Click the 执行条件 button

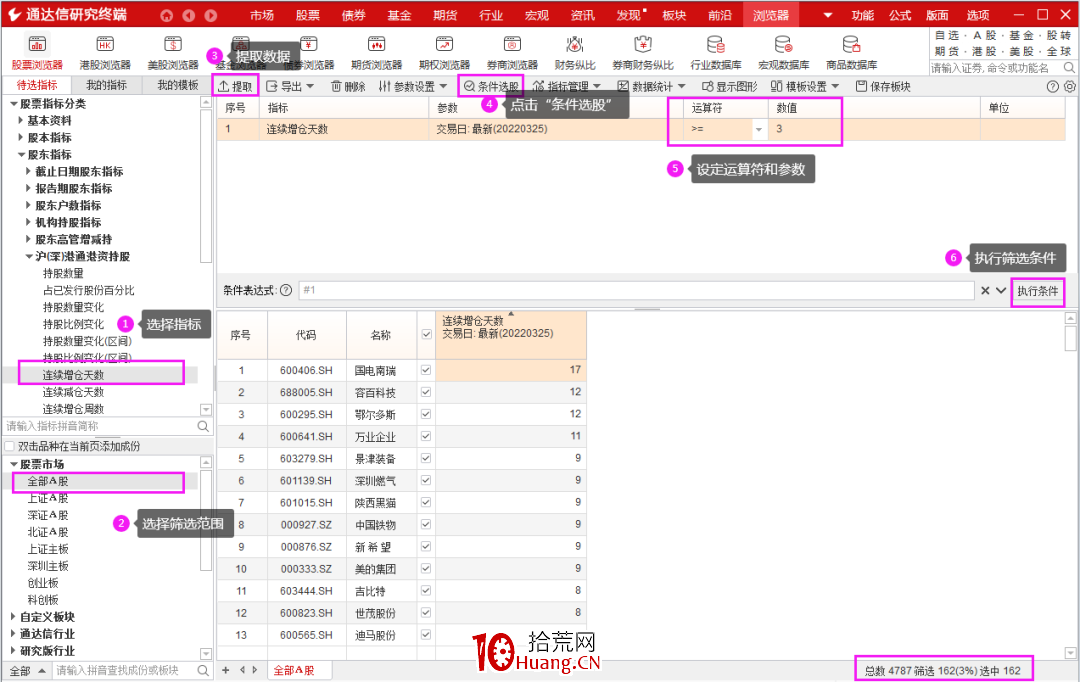point(1037,291)
